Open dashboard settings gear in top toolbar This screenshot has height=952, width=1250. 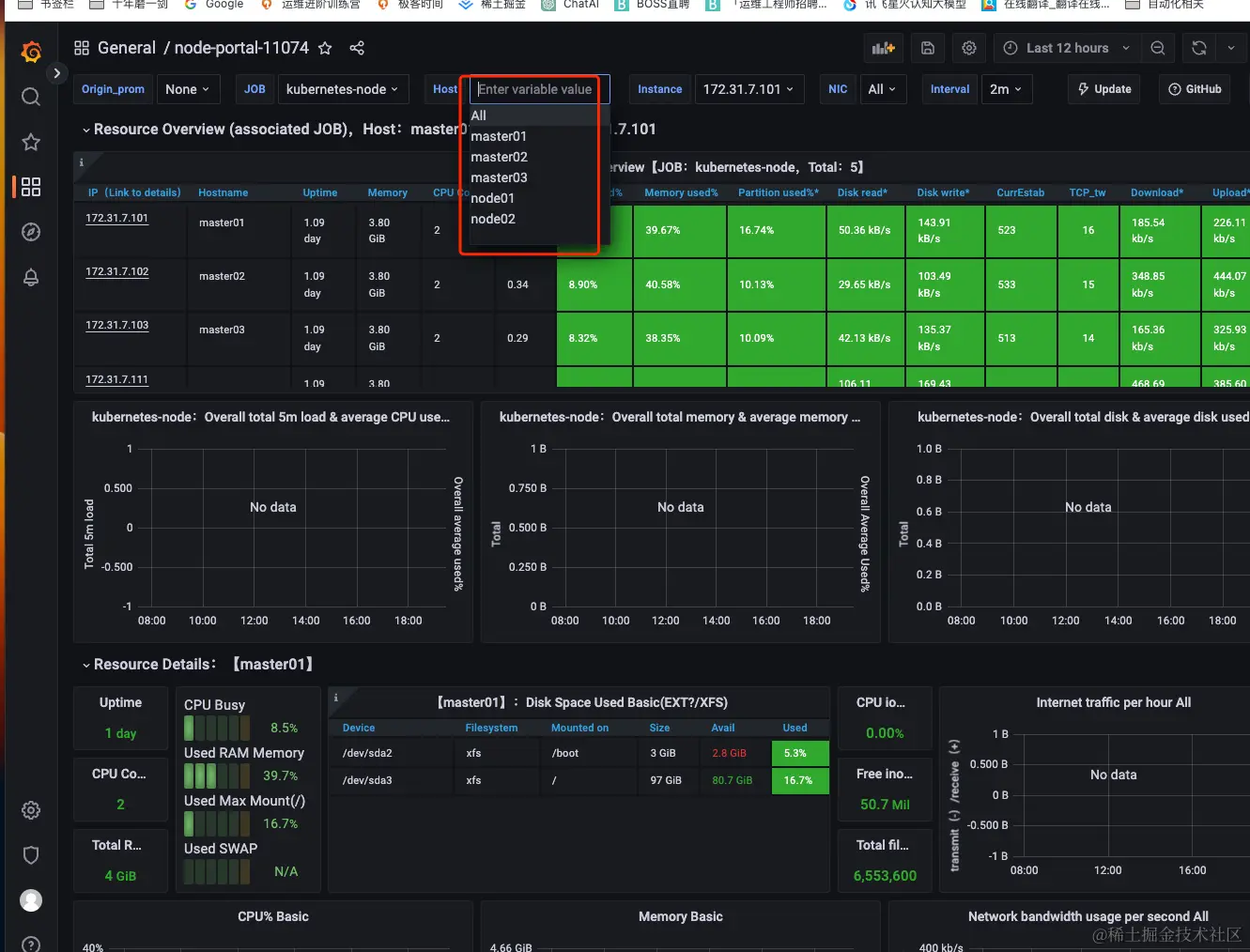tap(969, 48)
